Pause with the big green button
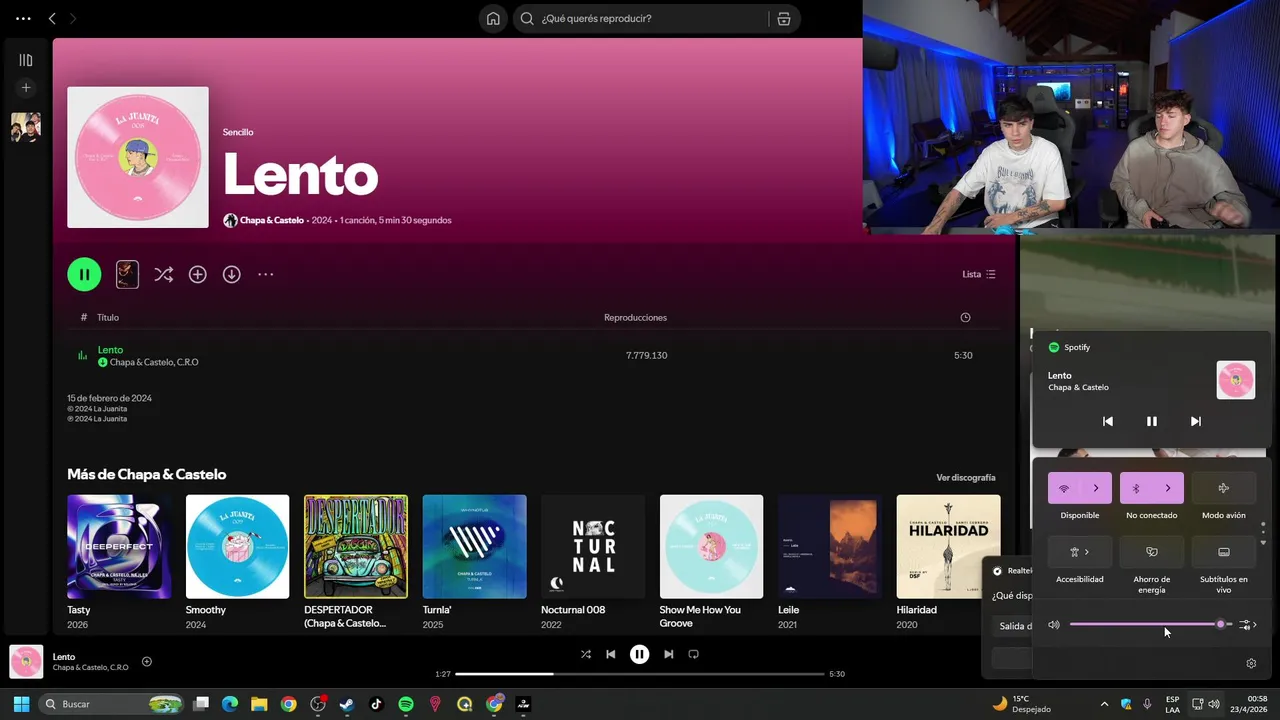Screen dimensions: 1280x720 pos(84,274)
